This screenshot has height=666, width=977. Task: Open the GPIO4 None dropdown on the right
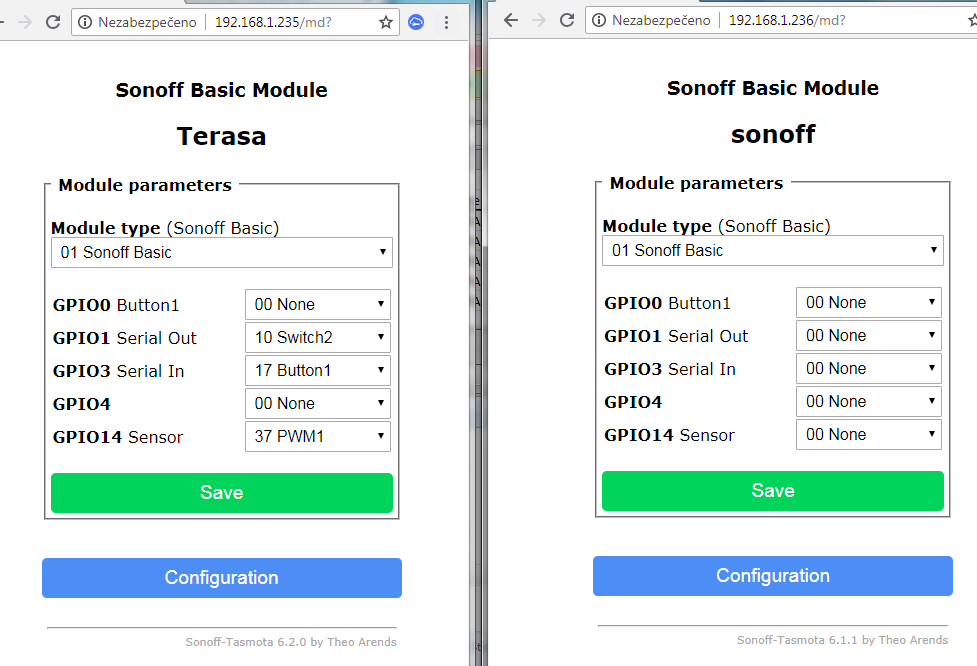pyautogui.click(x=868, y=401)
